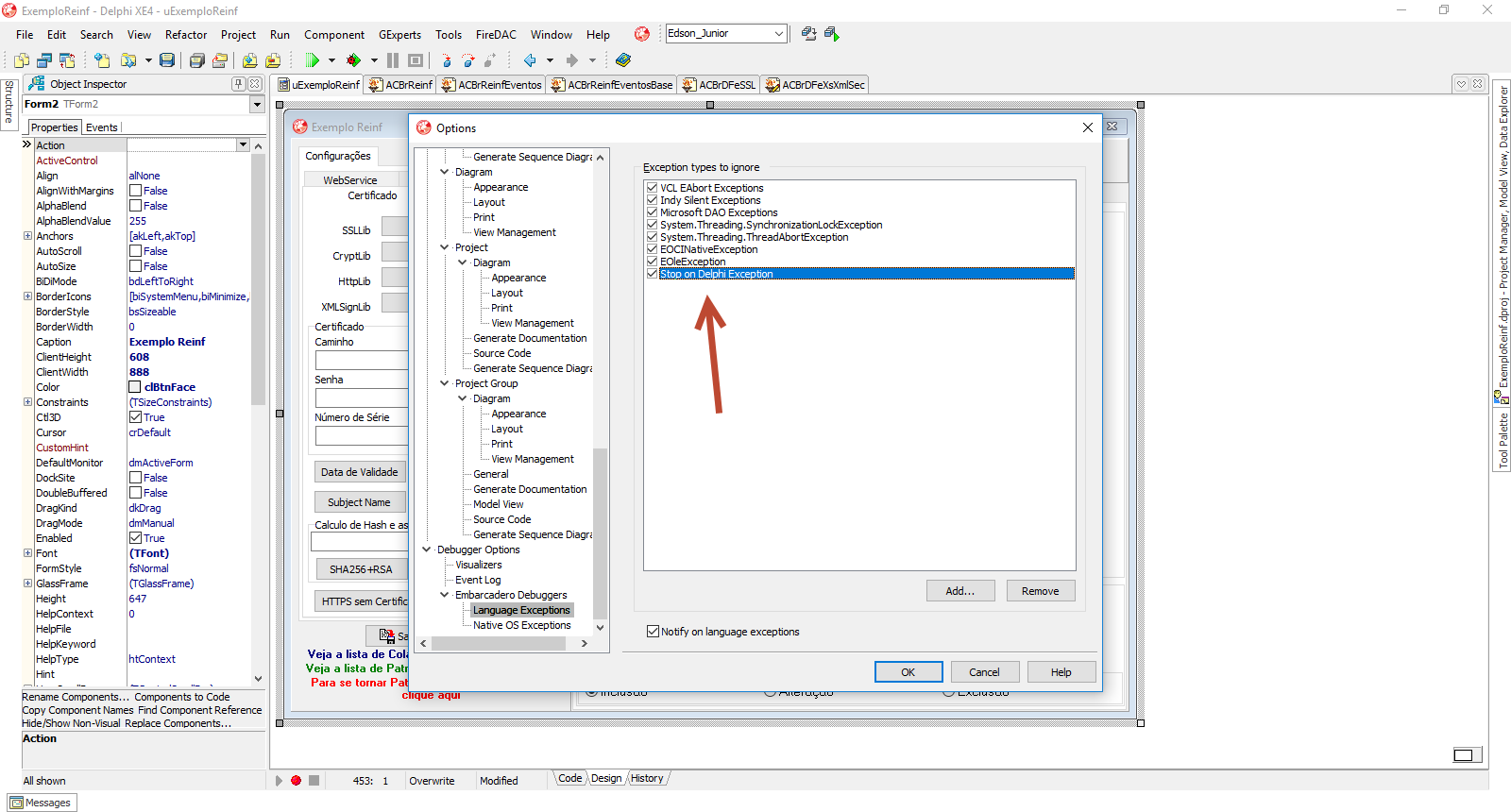The image size is (1511, 812).
Task: Click the Step Over debug icon
Action: click(468, 60)
